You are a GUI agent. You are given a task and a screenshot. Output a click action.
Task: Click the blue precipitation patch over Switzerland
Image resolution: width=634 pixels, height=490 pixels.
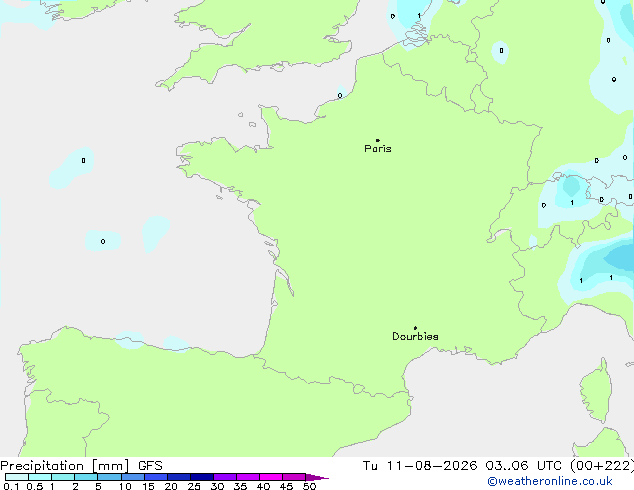point(571,188)
